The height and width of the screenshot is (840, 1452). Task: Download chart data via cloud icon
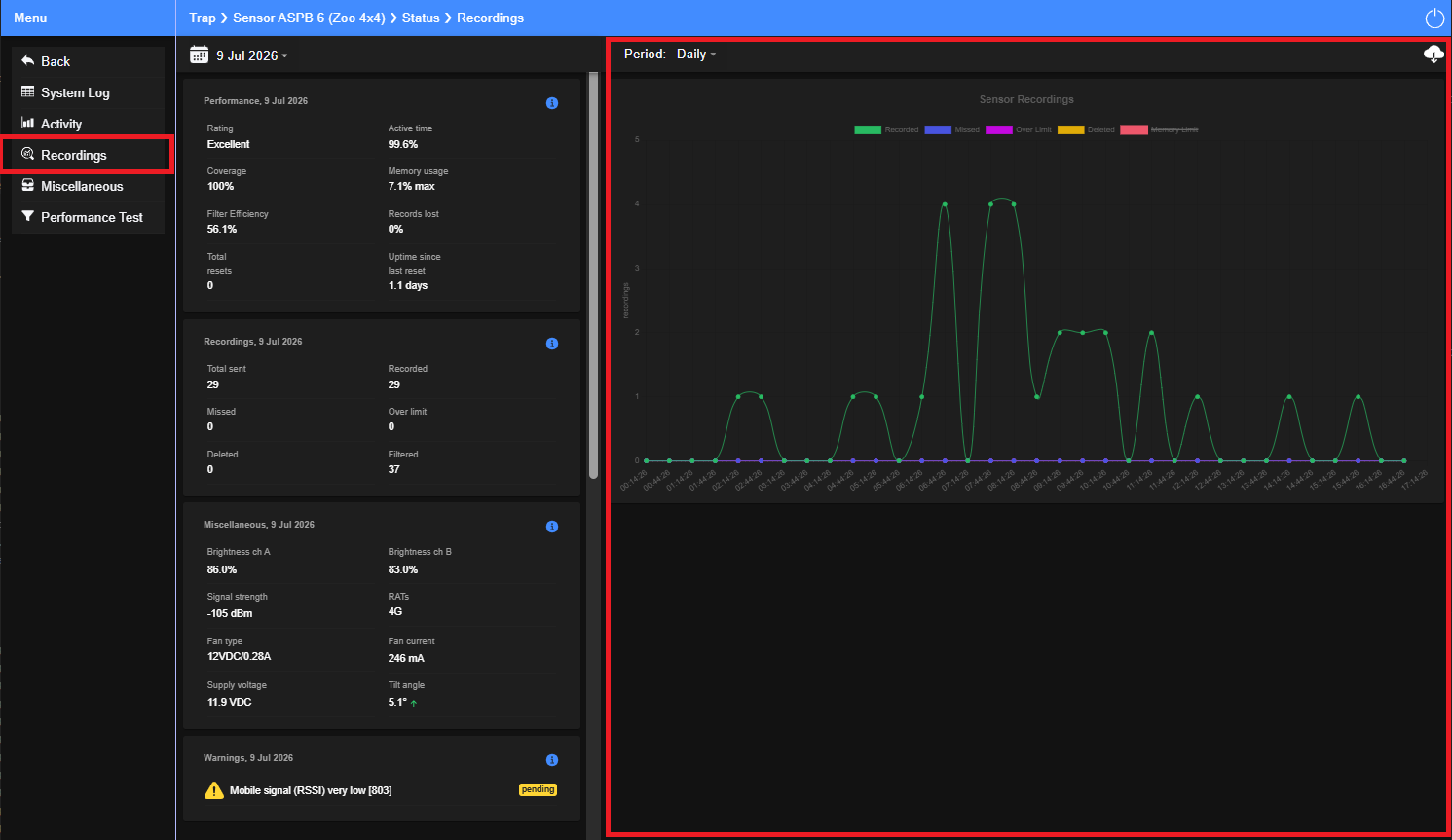[x=1433, y=55]
